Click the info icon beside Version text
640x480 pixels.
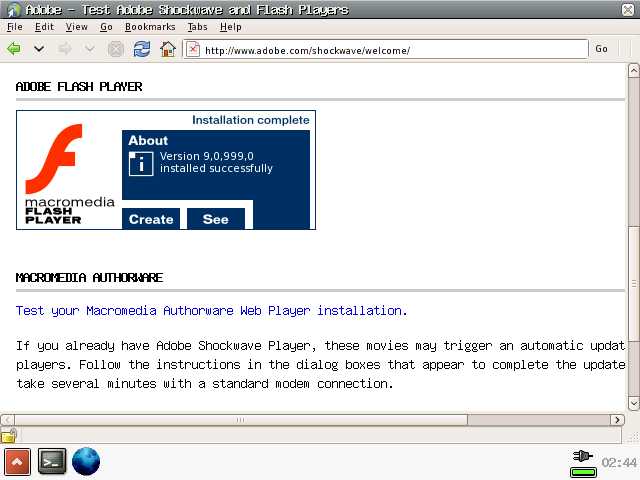(141, 164)
